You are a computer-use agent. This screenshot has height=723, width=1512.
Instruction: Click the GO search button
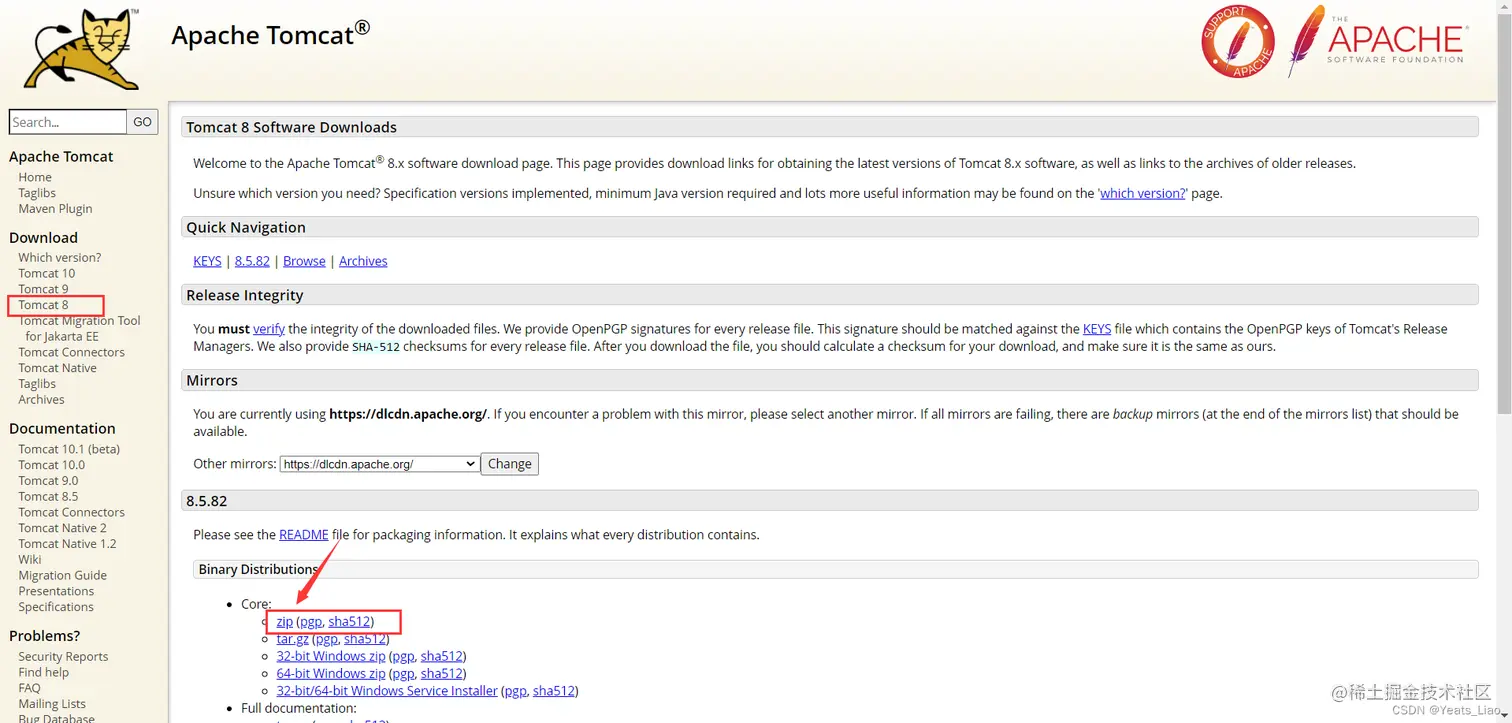coord(142,122)
